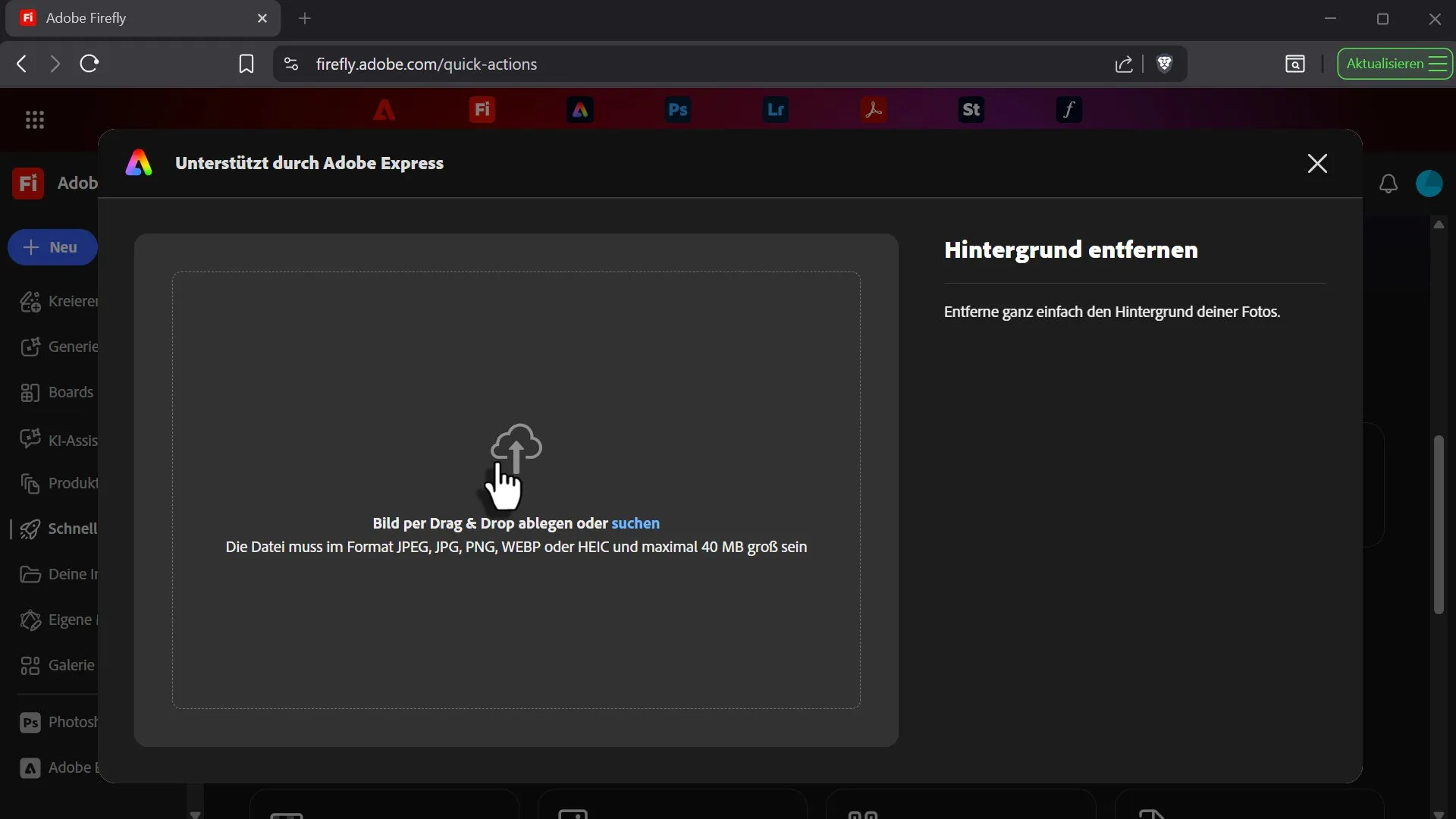This screenshot has height=819, width=1456.
Task: Launch the Lightroom icon in the app bar
Action: 776,110
